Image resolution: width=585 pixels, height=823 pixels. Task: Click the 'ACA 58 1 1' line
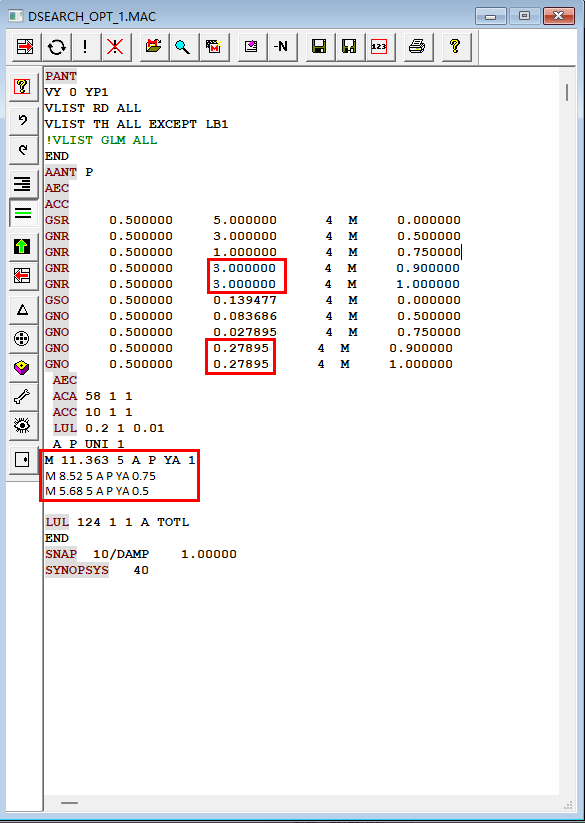(x=92, y=396)
